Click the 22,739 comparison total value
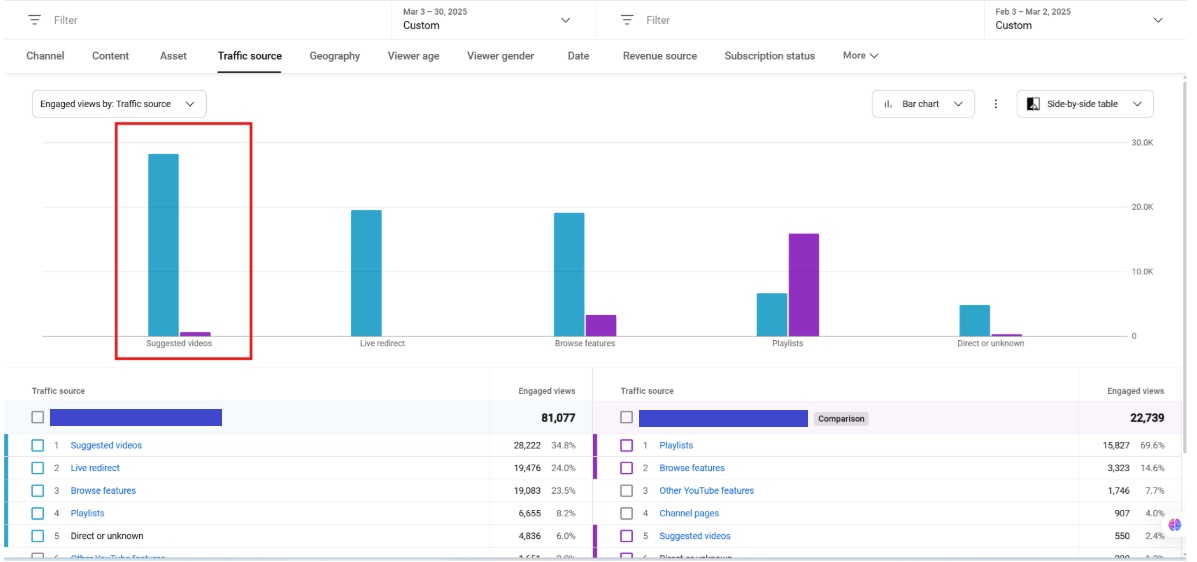The image size is (1197, 562). [1147, 418]
